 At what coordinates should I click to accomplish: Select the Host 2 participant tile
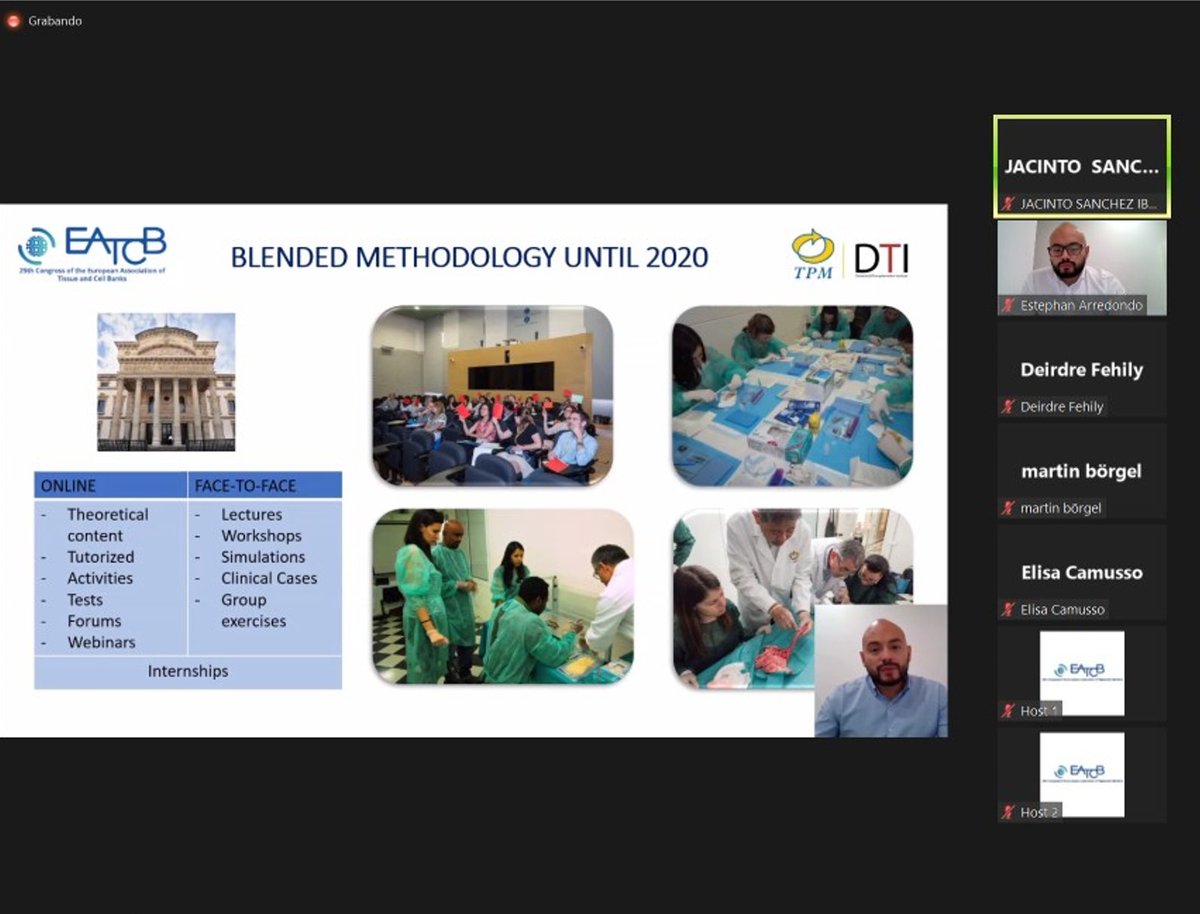(1081, 775)
